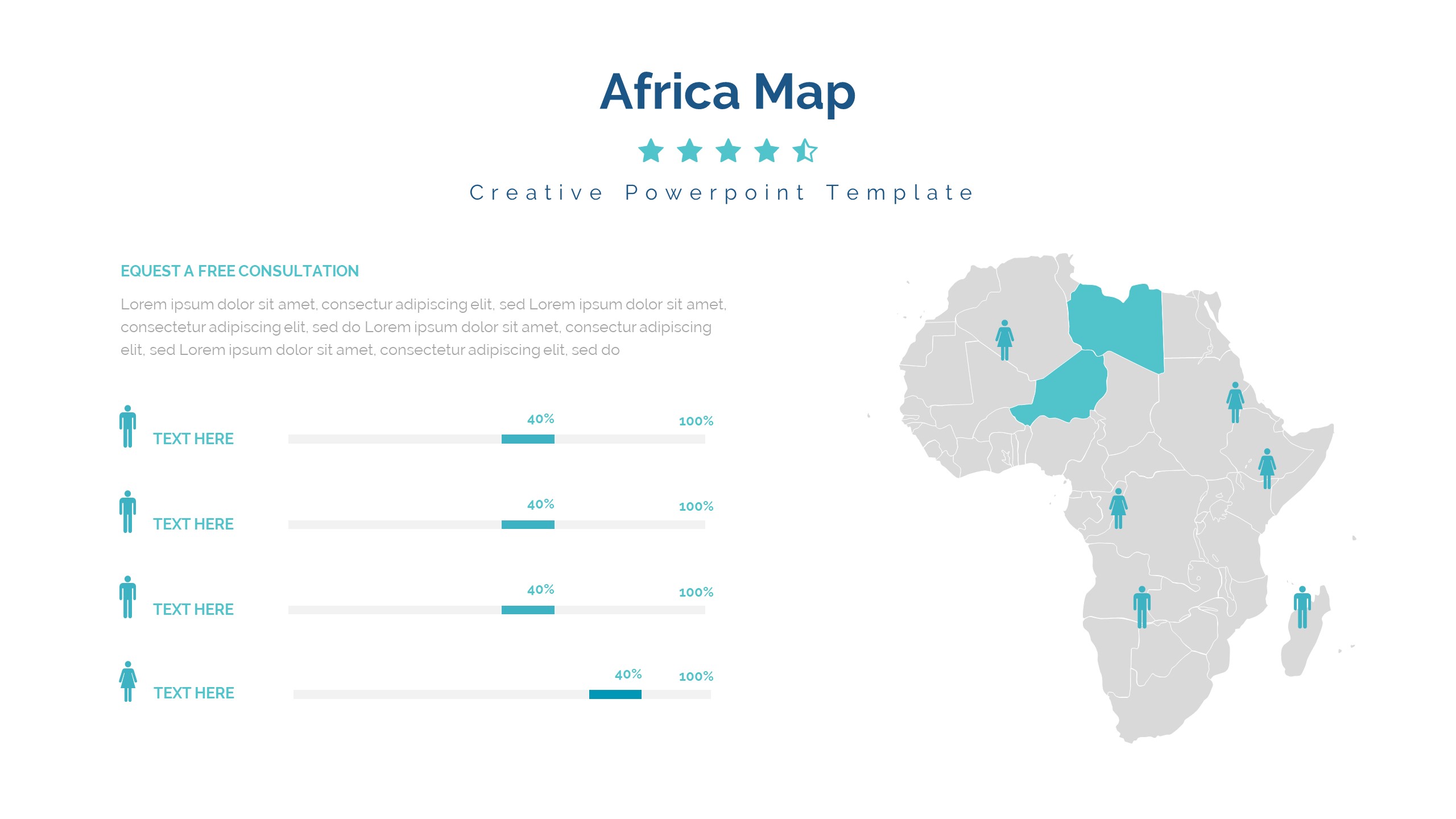
Task: Click the EQUEST A FREE CONSULTATION heading
Action: pos(239,271)
